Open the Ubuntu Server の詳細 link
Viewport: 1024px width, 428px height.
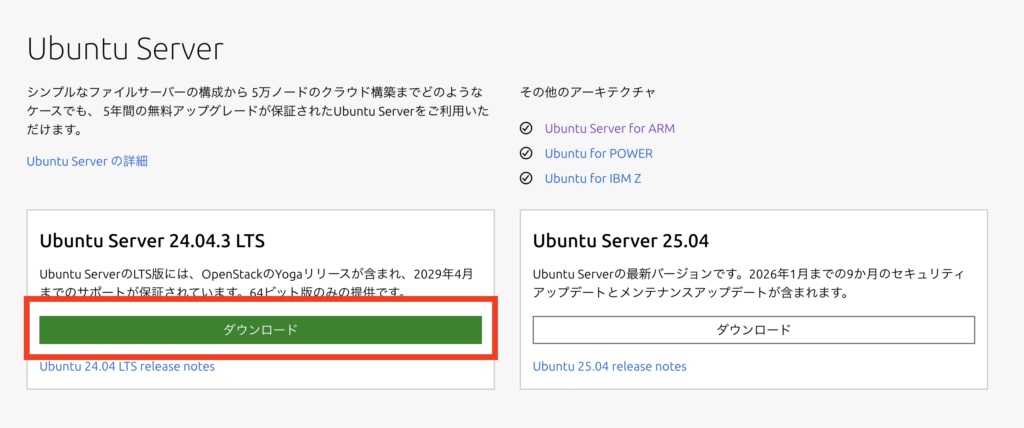click(x=87, y=161)
